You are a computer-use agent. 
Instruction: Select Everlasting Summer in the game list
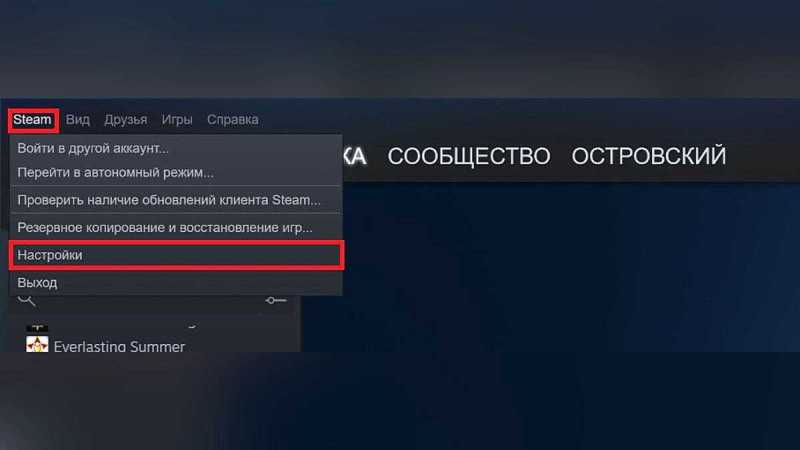119,346
